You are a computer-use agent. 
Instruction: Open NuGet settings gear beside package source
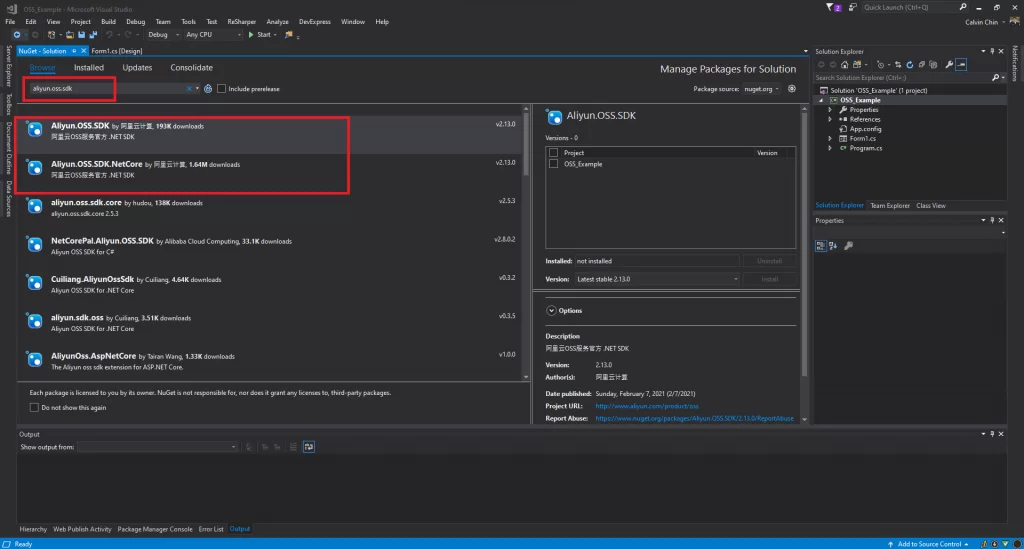(792, 89)
